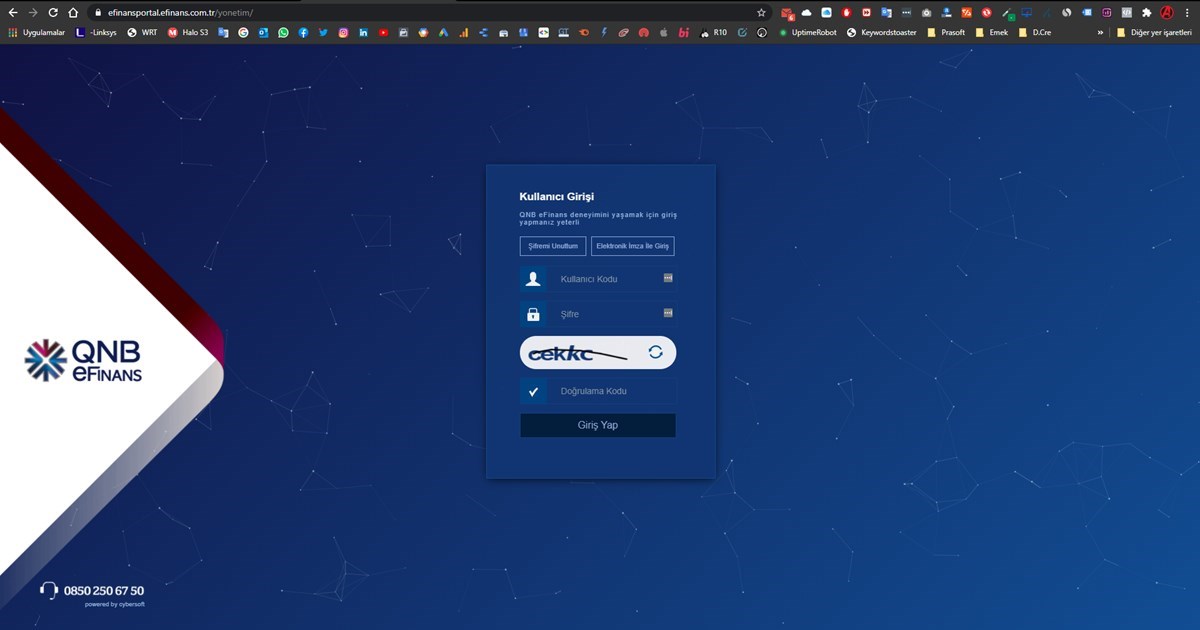This screenshot has height=630, width=1200.
Task: Open the Google bookmark icon
Action: [x=243, y=32]
